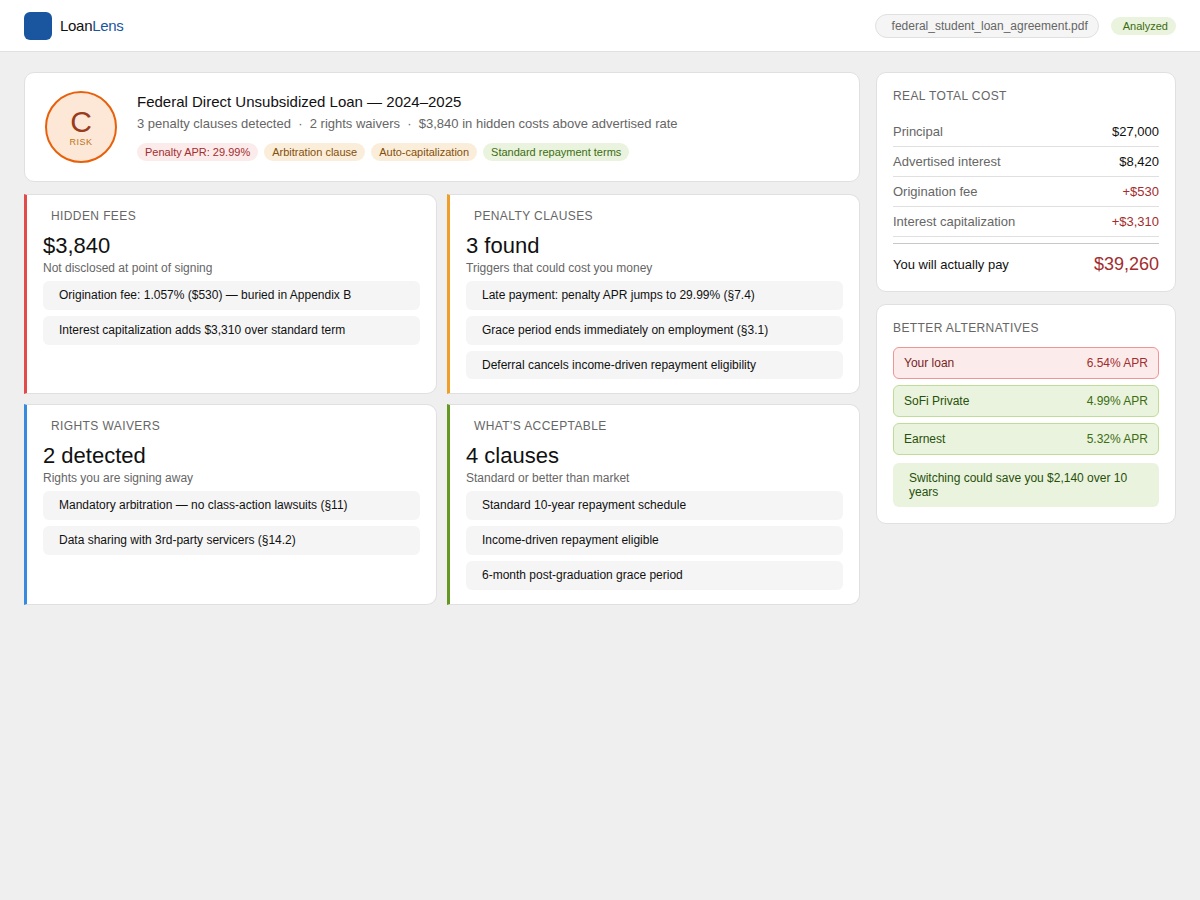Image resolution: width=1200 pixels, height=900 pixels.
Task: Click the REAL TOTAL COST heading
Action: click(950, 95)
